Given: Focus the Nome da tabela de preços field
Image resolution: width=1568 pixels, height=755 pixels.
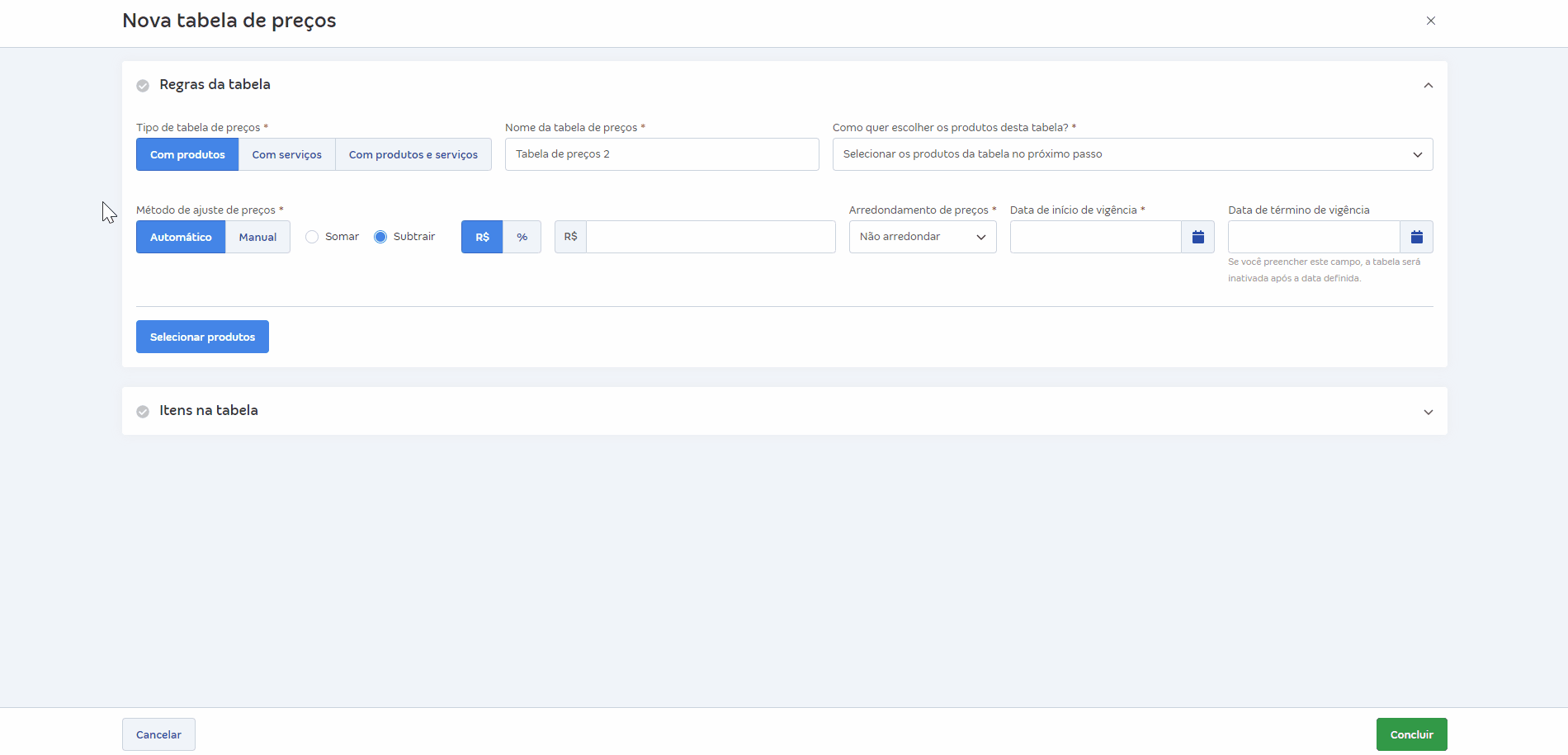Looking at the screenshot, I should (x=662, y=154).
